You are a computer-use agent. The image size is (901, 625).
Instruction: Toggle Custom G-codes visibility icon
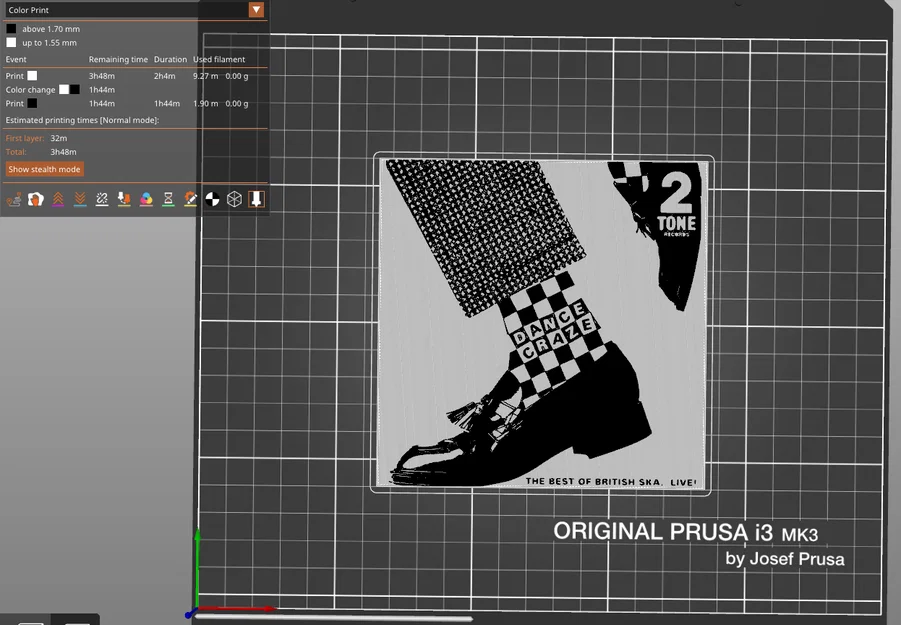(190, 199)
